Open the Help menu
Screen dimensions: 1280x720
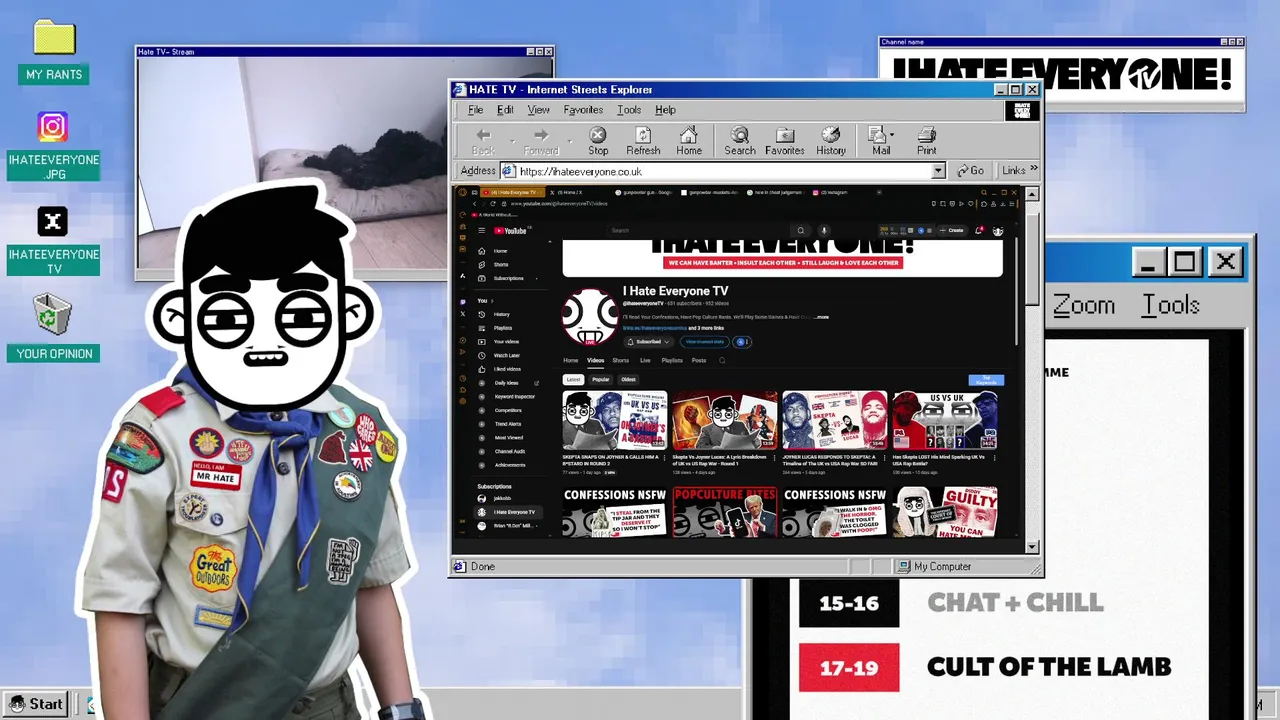(x=665, y=110)
